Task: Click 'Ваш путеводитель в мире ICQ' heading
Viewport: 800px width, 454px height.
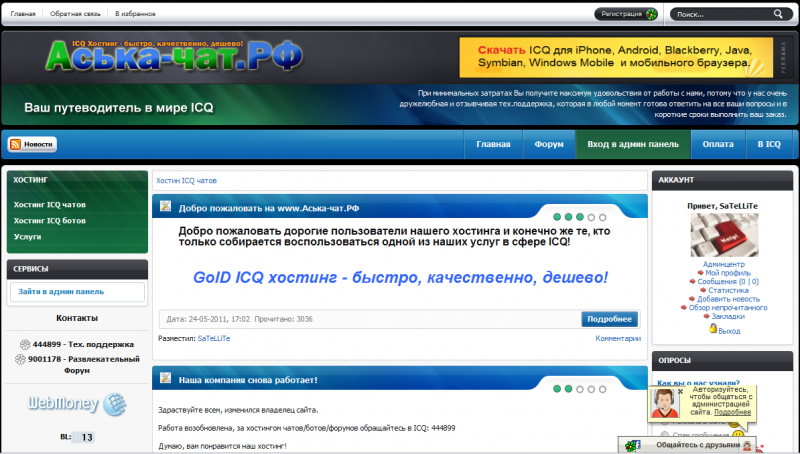Action: pos(119,108)
